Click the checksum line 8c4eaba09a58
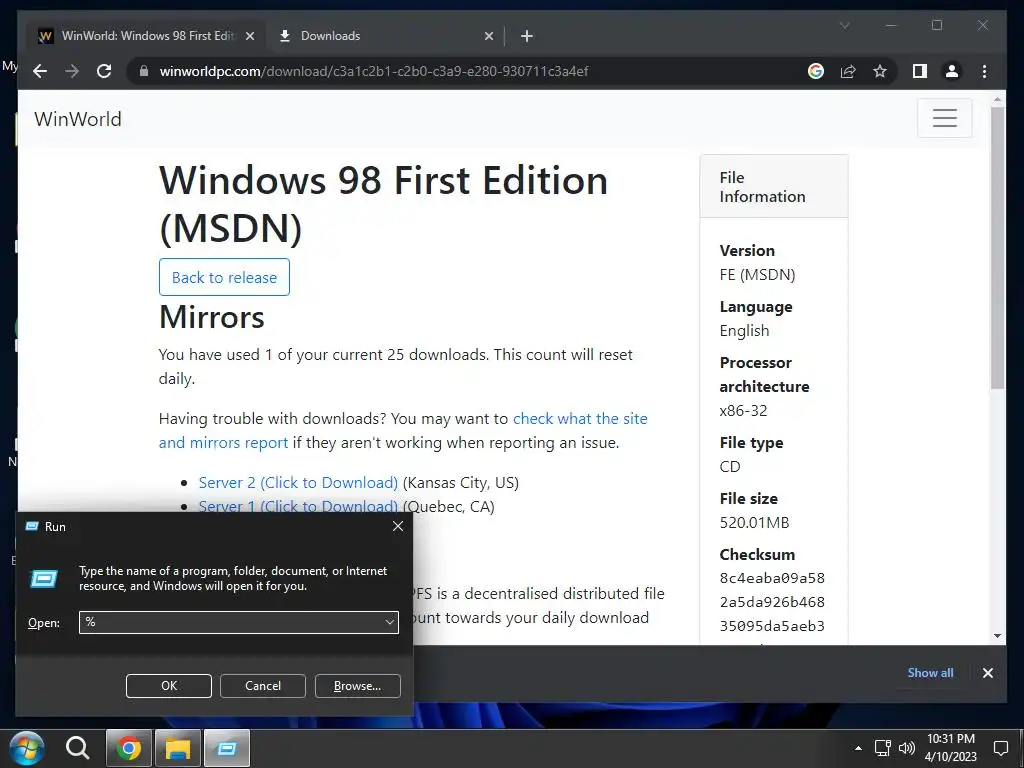The height and width of the screenshot is (768, 1024). (x=772, y=578)
